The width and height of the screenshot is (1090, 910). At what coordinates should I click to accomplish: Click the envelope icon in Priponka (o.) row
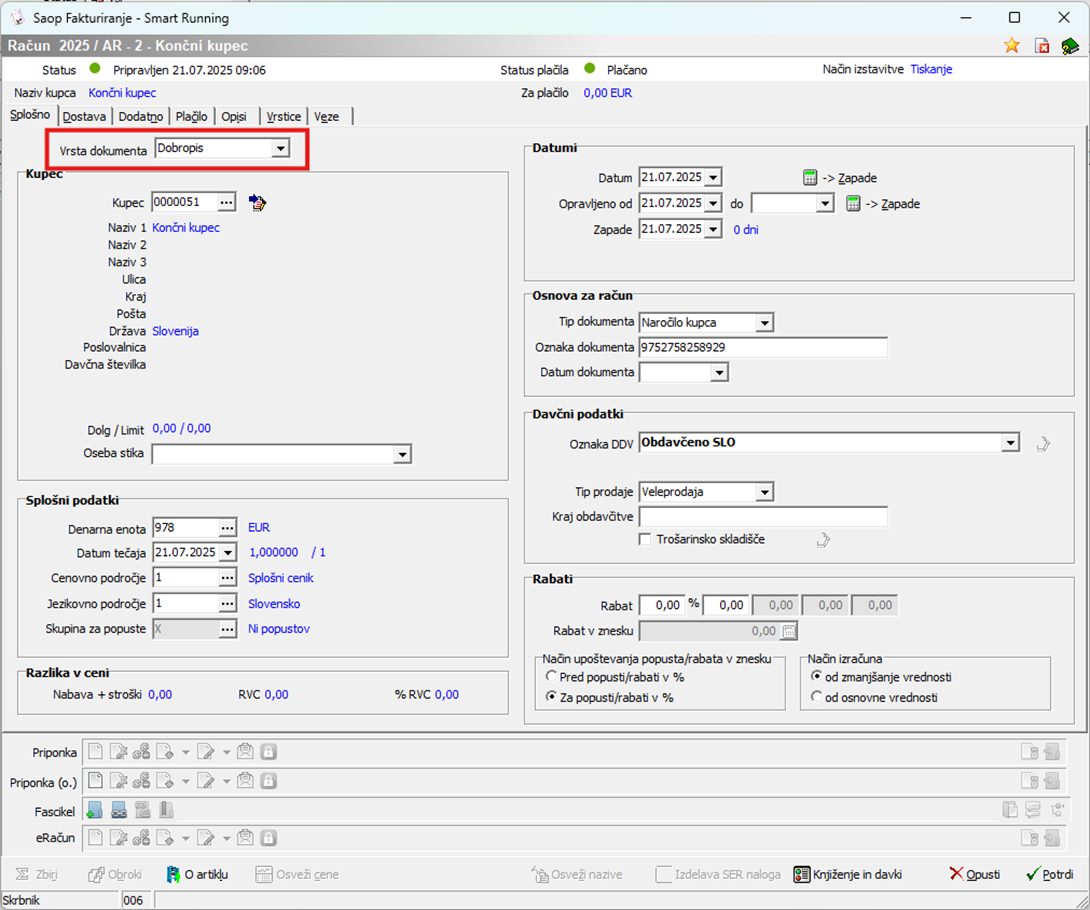[x=245, y=781]
